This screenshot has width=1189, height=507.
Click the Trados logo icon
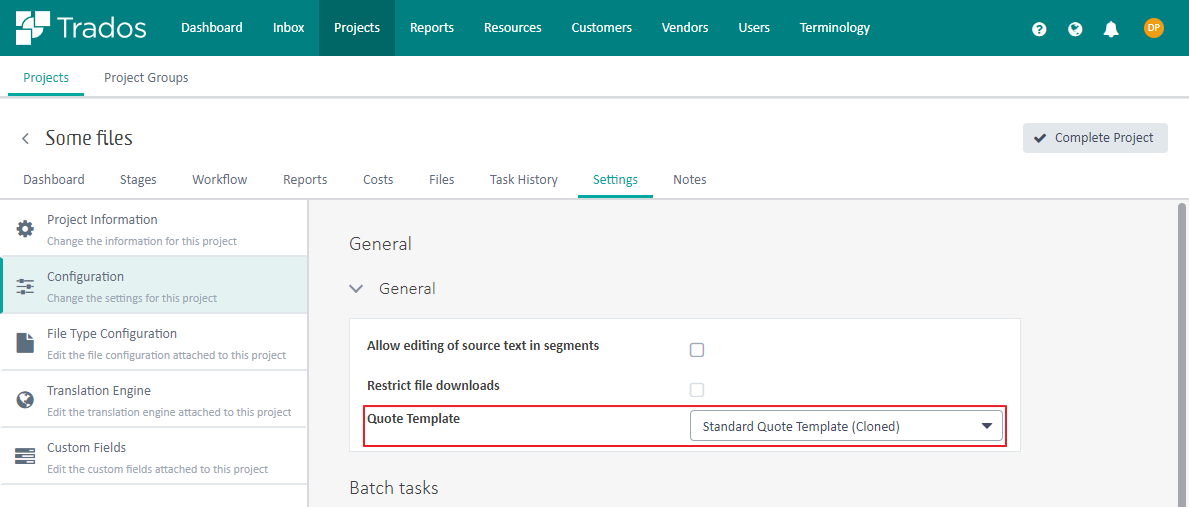33,28
